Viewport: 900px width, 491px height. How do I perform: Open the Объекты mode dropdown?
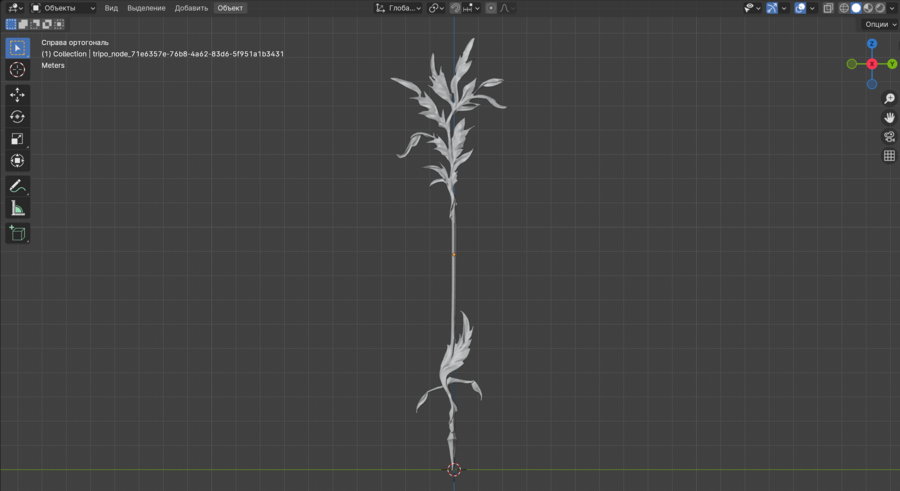click(63, 8)
